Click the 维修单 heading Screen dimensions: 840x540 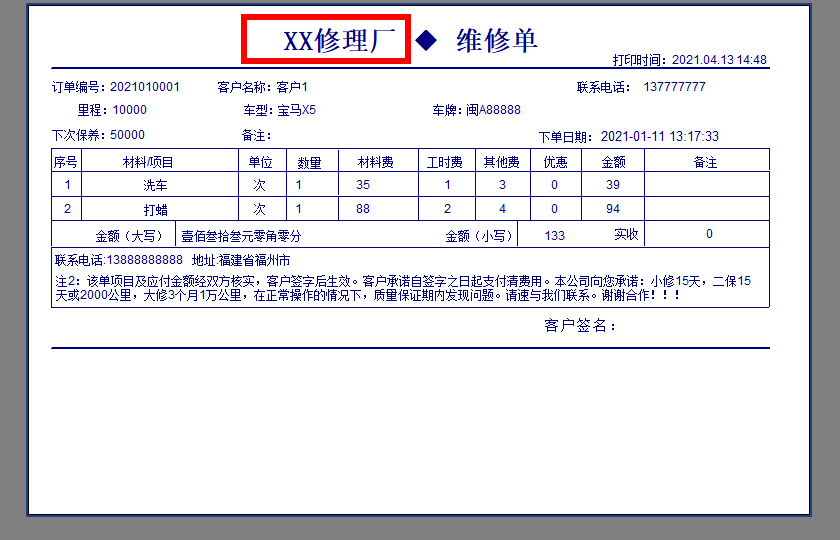497,40
